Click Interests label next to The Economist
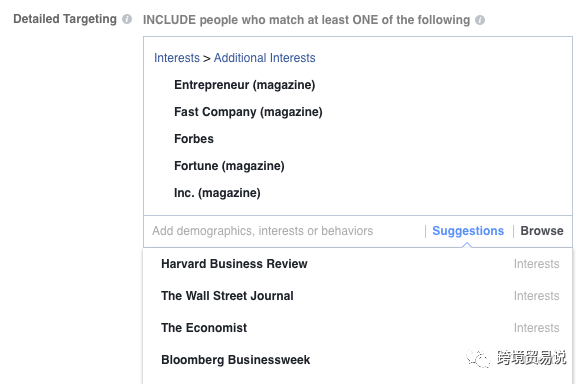 click(x=536, y=328)
